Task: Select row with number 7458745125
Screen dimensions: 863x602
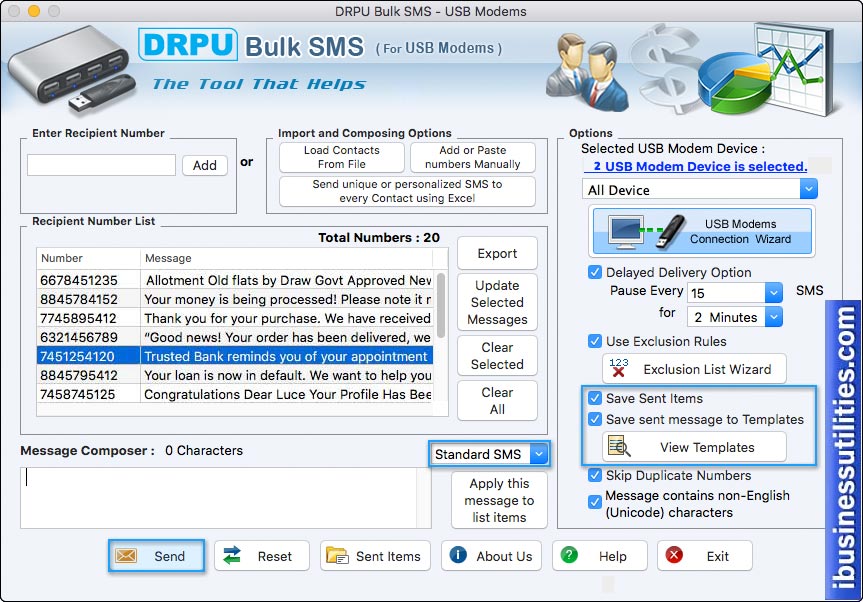Action: tap(235, 394)
